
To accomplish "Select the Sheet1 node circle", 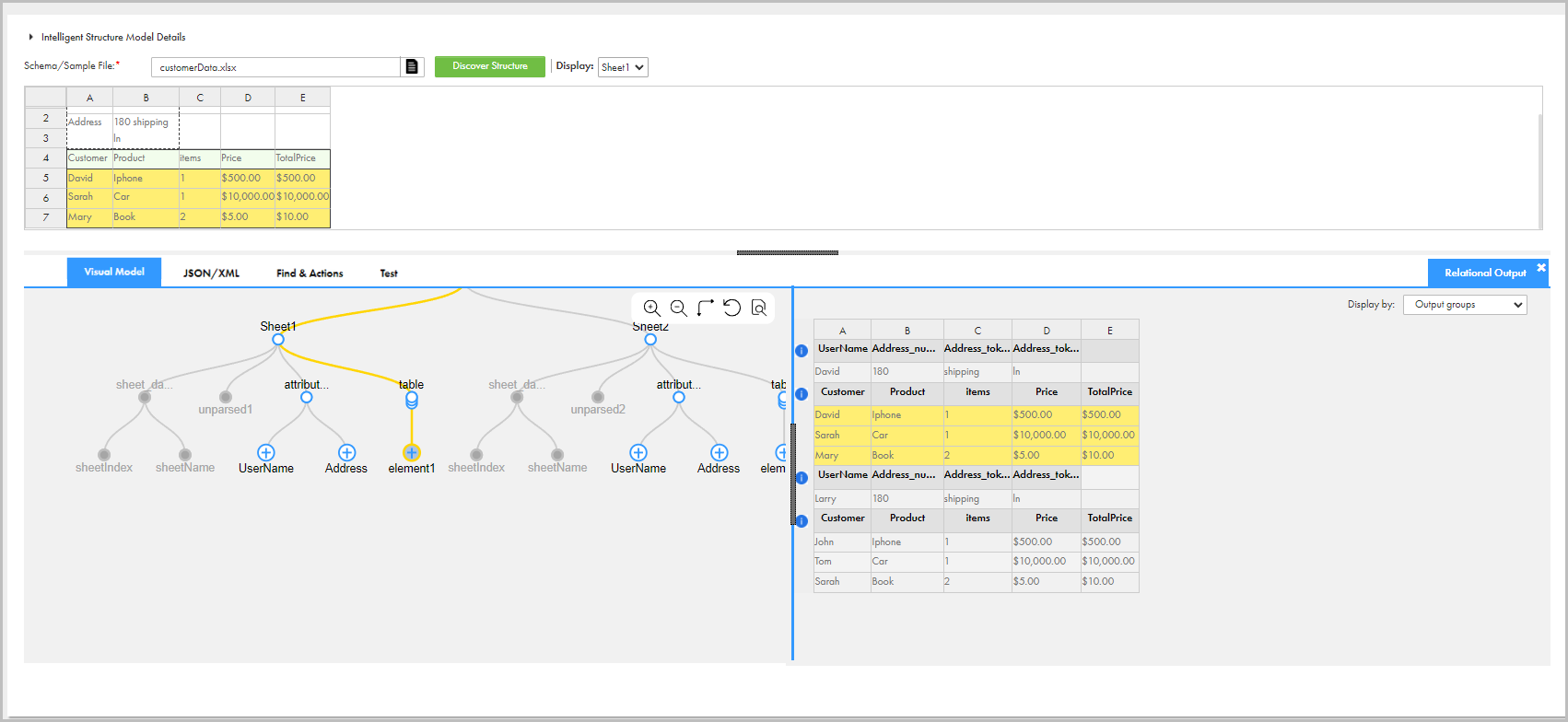I will [x=278, y=340].
